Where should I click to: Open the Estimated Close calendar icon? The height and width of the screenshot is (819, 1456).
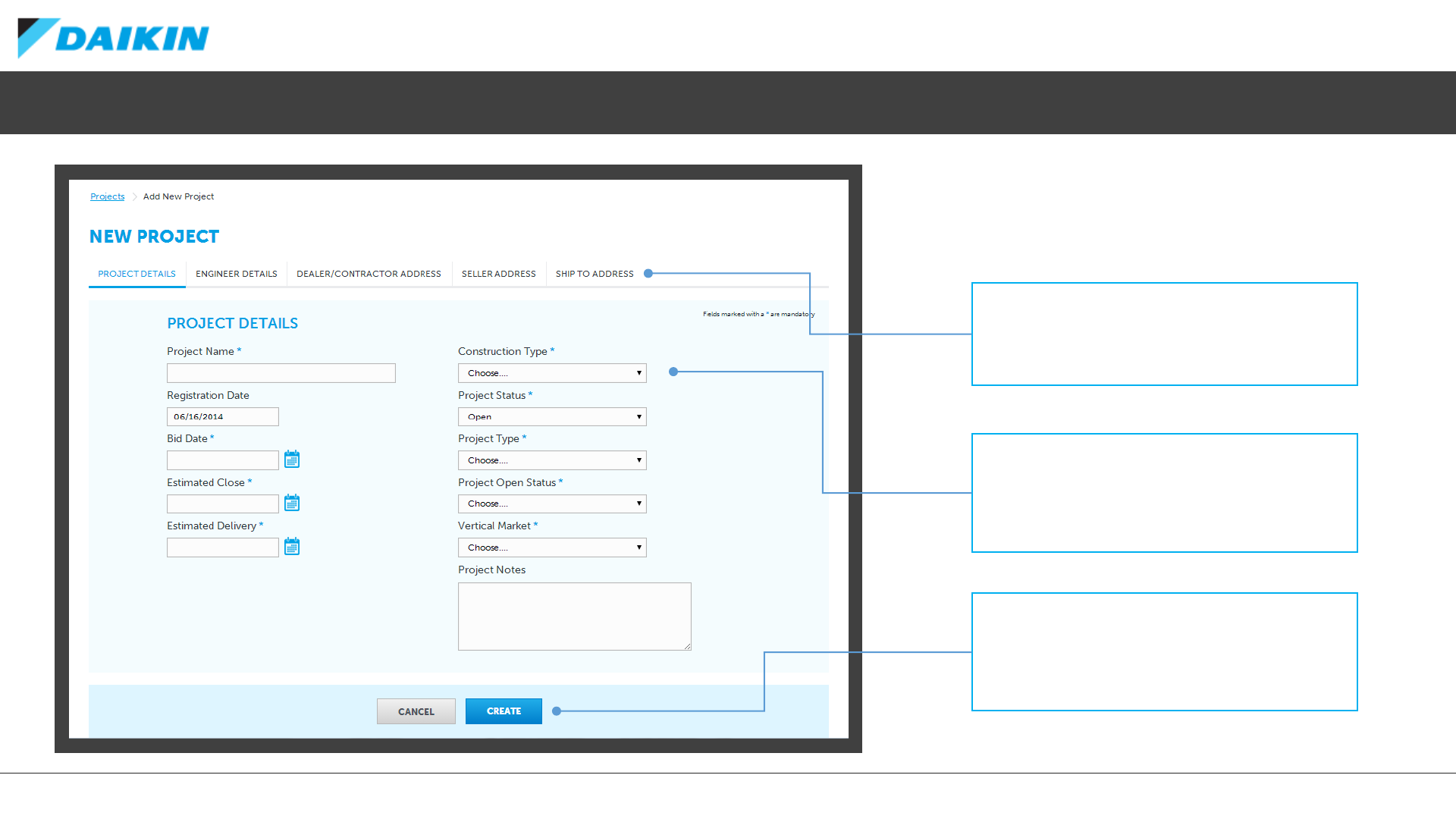[x=292, y=504]
